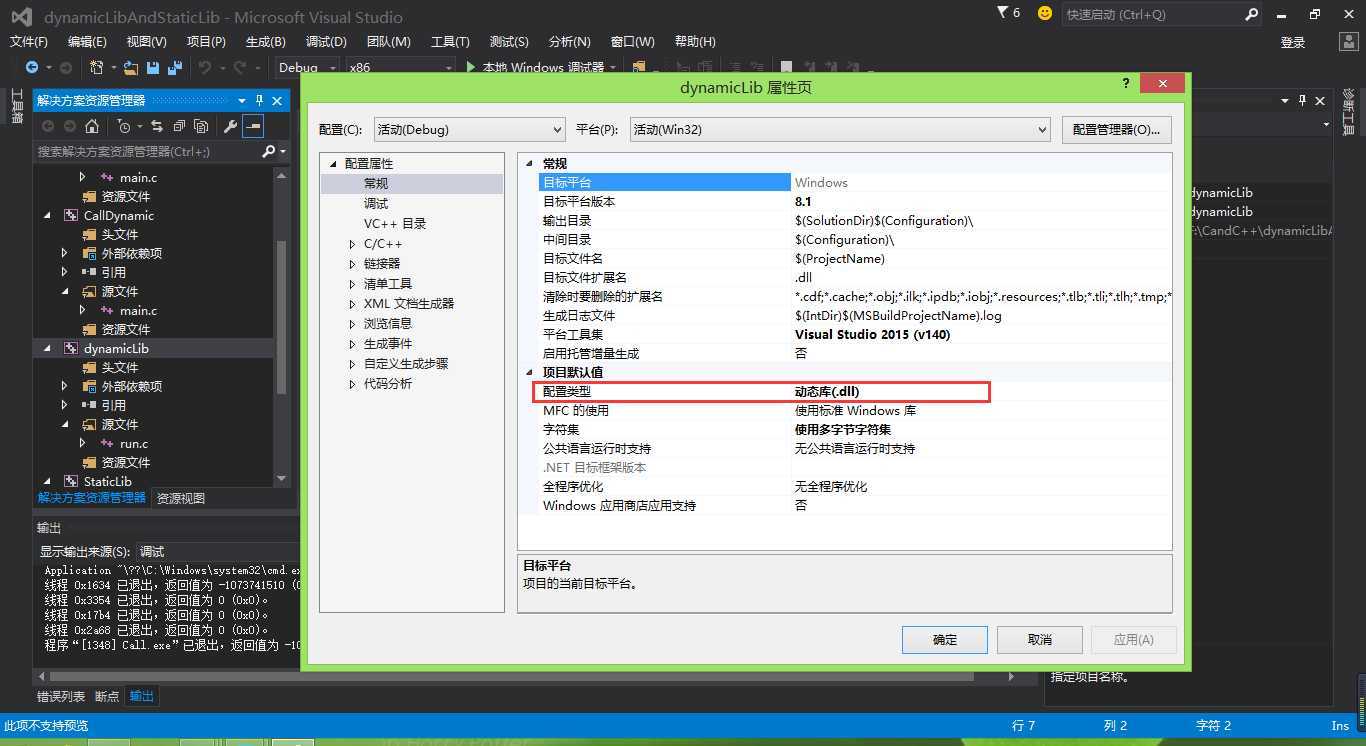
Task: Toggle Show All Files in Solution Explorer
Action: tap(201, 126)
